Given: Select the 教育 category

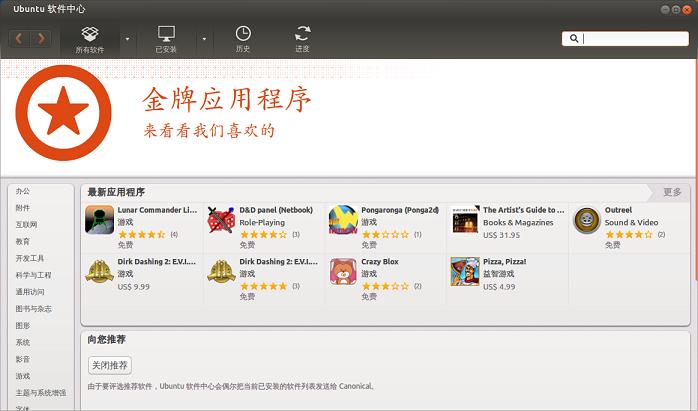Looking at the screenshot, I should (23, 241).
